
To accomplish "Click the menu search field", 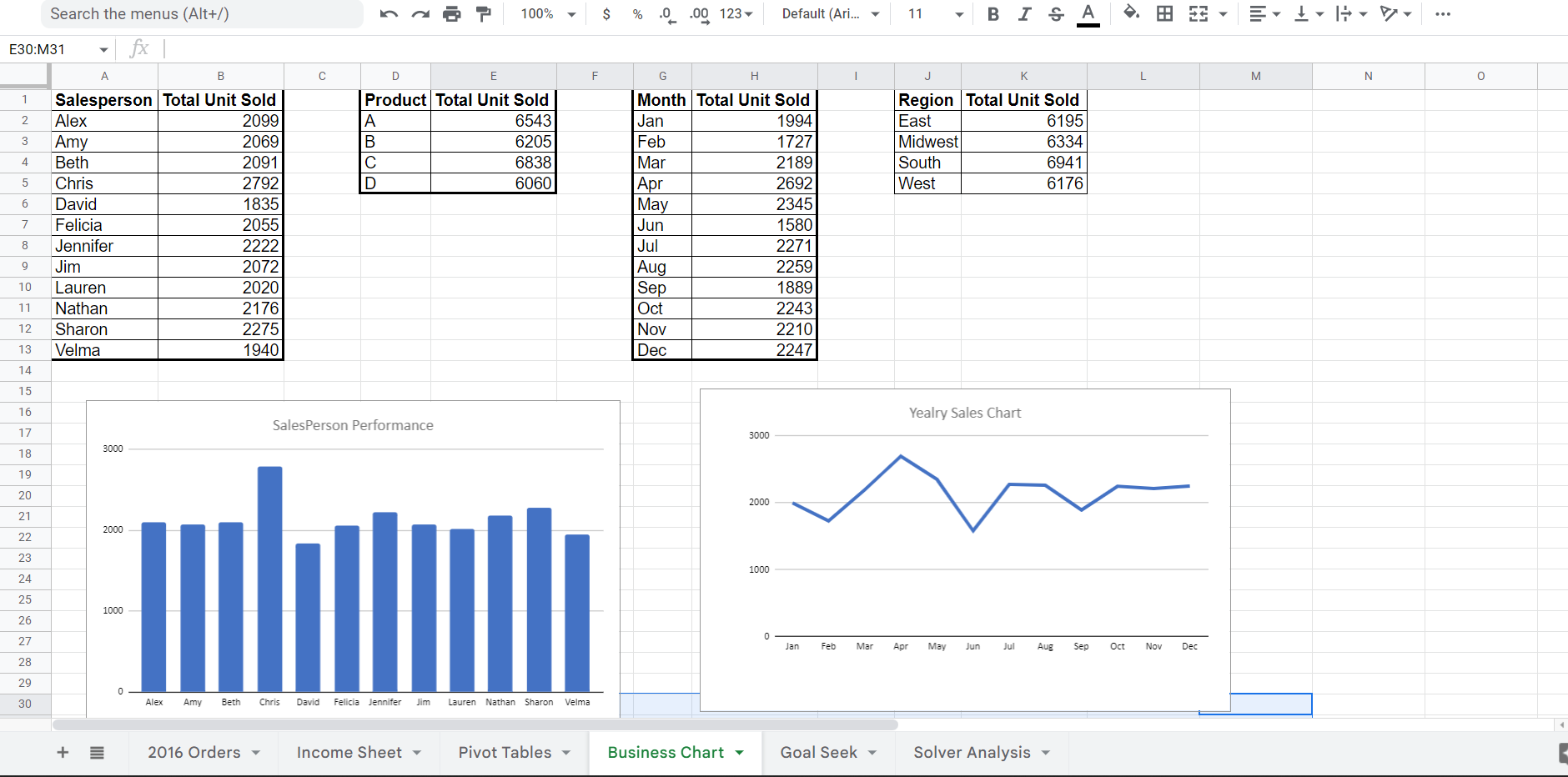I will click(x=203, y=14).
